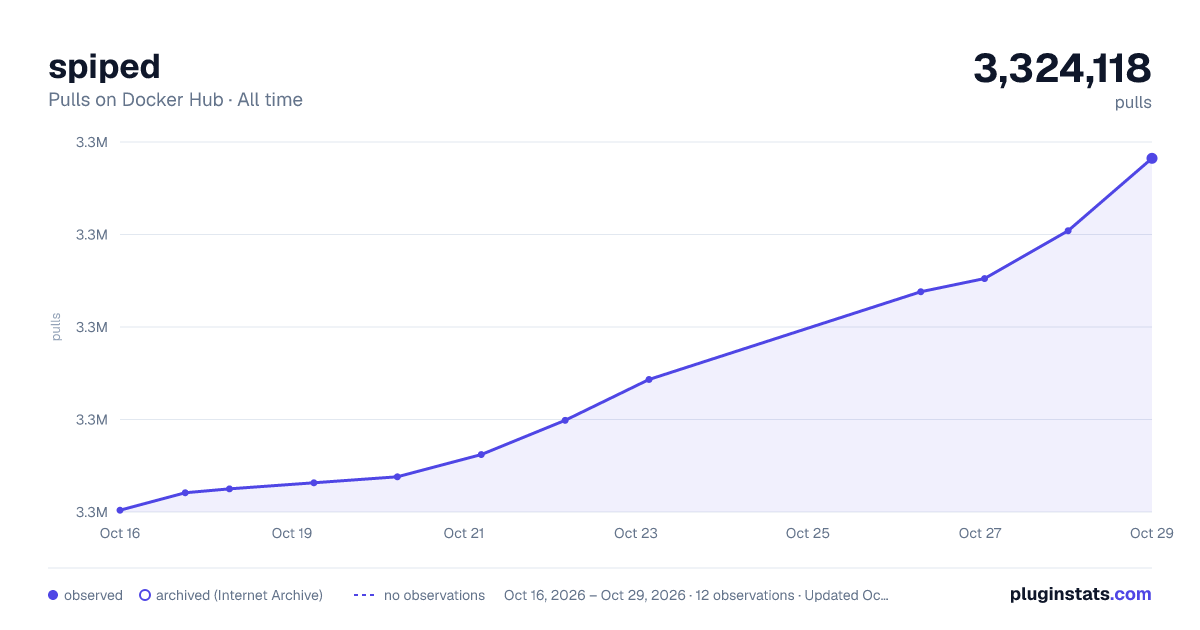
Task: Click the 'Oct 21' x-axis label
Action: point(464,533)
